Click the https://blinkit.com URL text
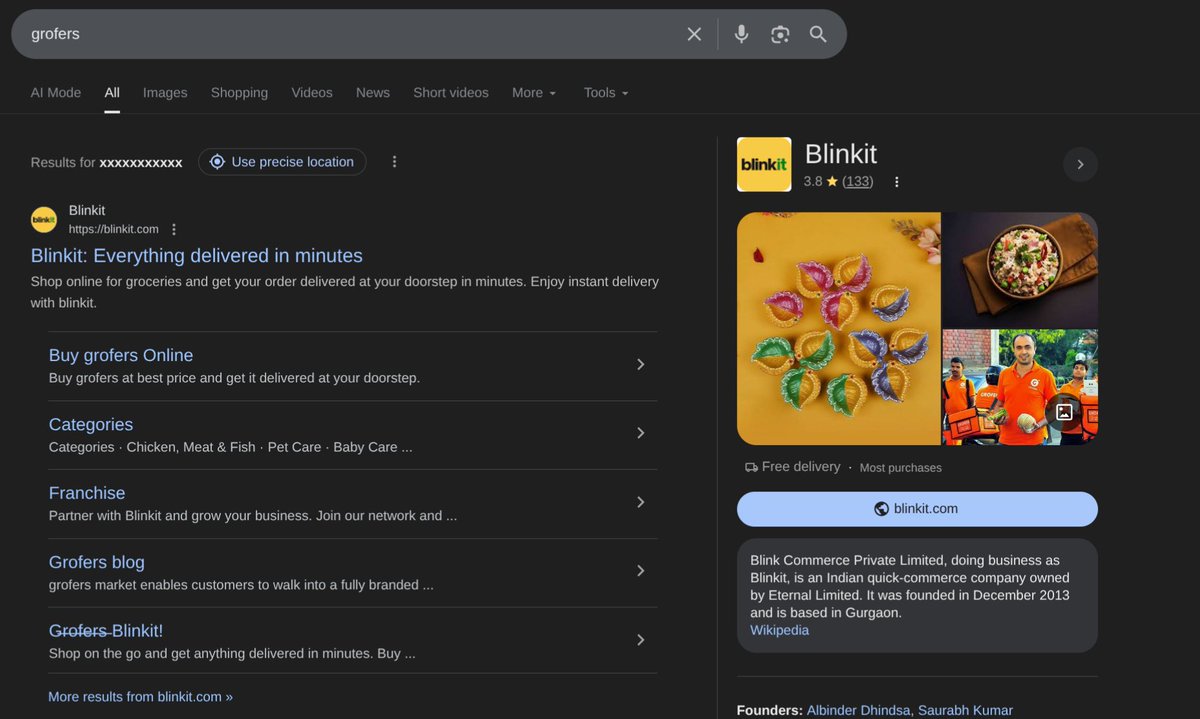This screenshot has height=719, width=1200. point(114,229)
